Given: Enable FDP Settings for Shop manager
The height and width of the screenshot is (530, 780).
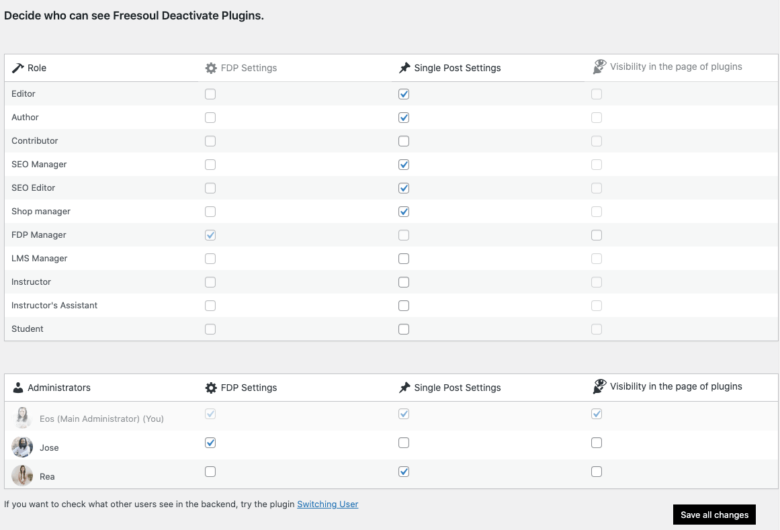Looking at the screenshot, I should (210, 212).
